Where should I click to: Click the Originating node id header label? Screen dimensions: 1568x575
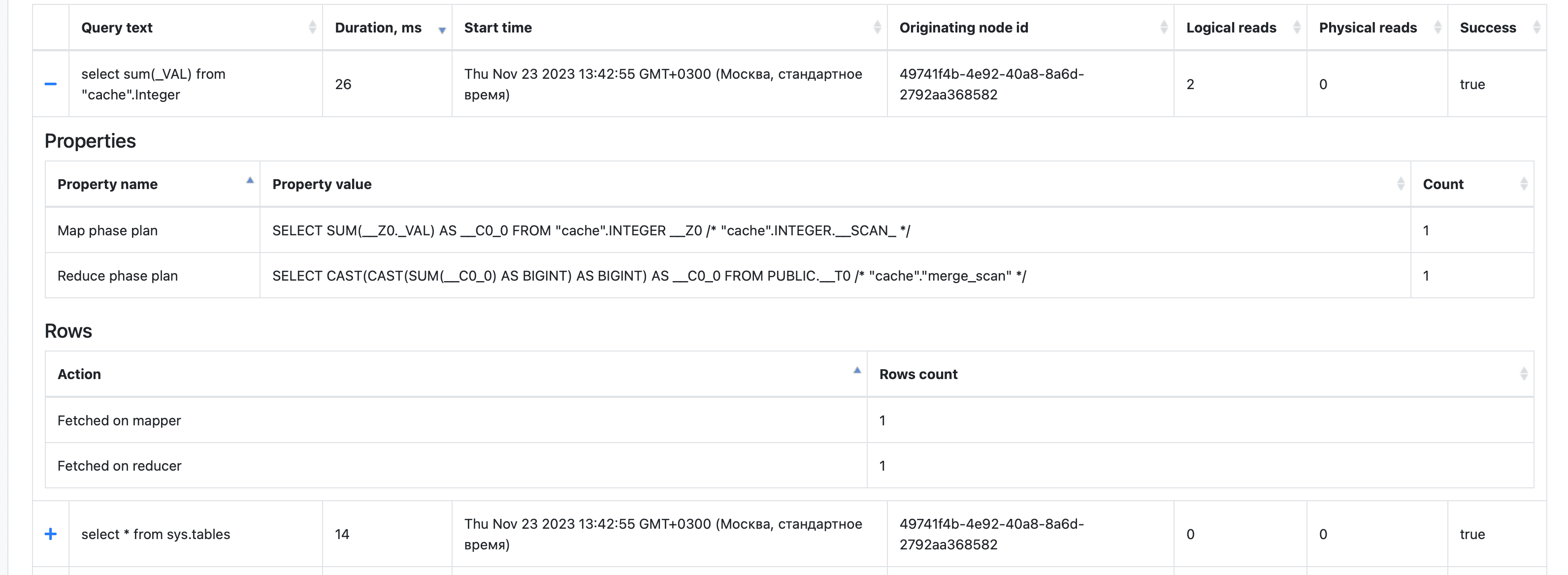pos(964,28)
